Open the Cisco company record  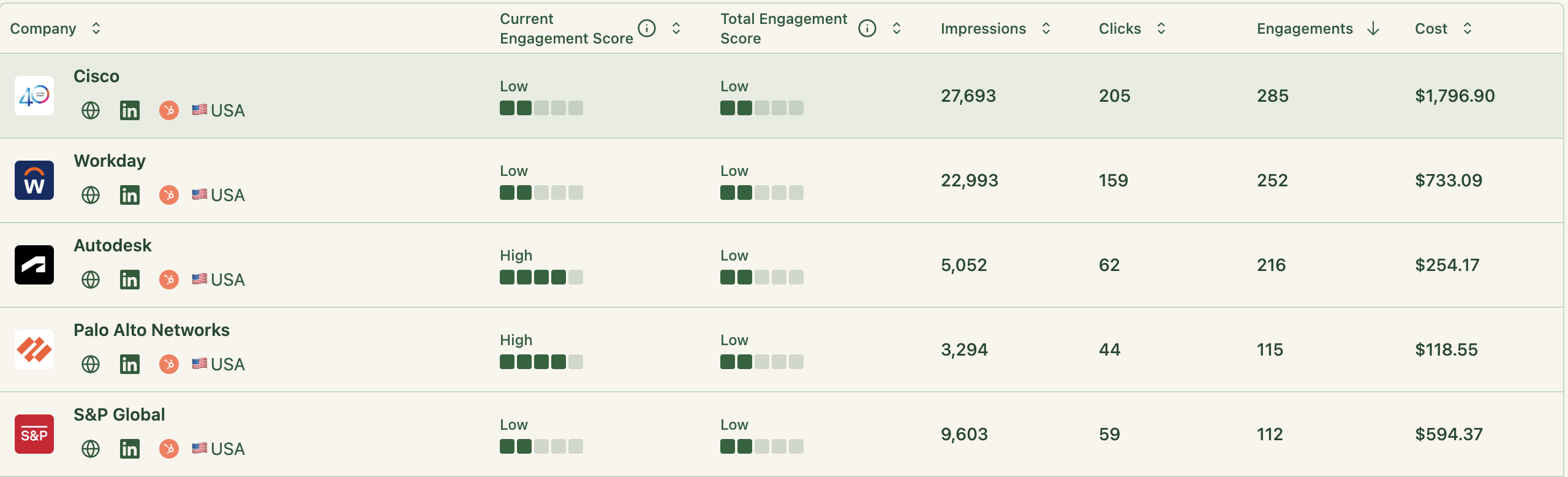pos(96,76)
